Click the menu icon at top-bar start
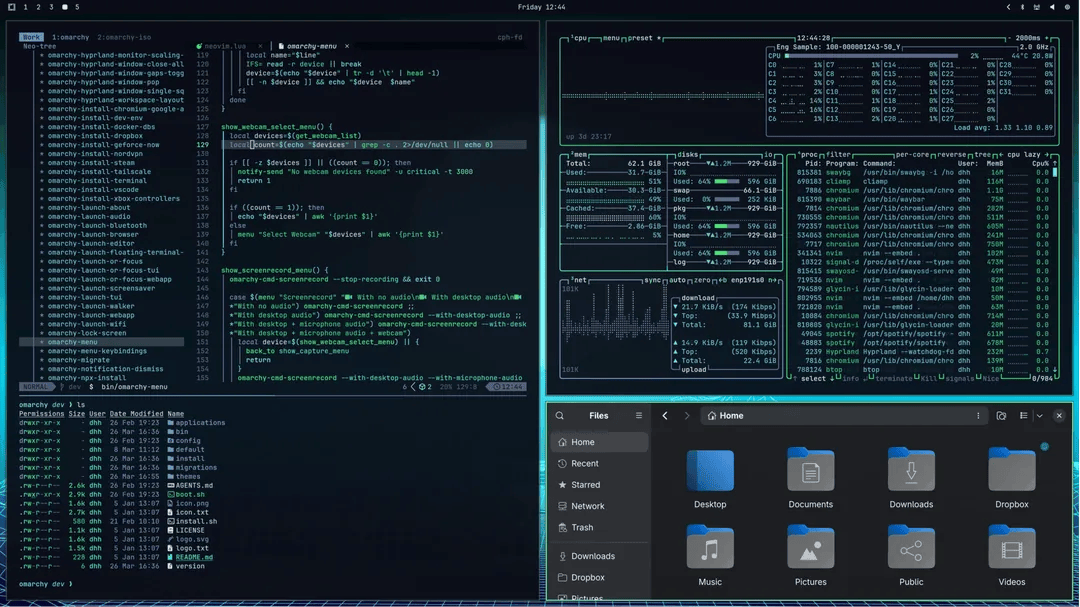Screen dimensions: 1080x607 click(x=12, y=7)
